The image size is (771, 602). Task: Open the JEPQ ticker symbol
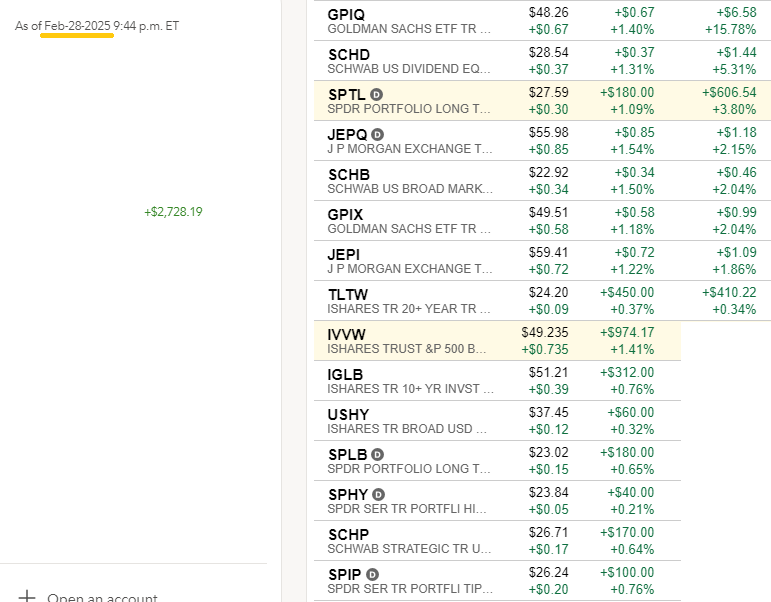point(347,134)
